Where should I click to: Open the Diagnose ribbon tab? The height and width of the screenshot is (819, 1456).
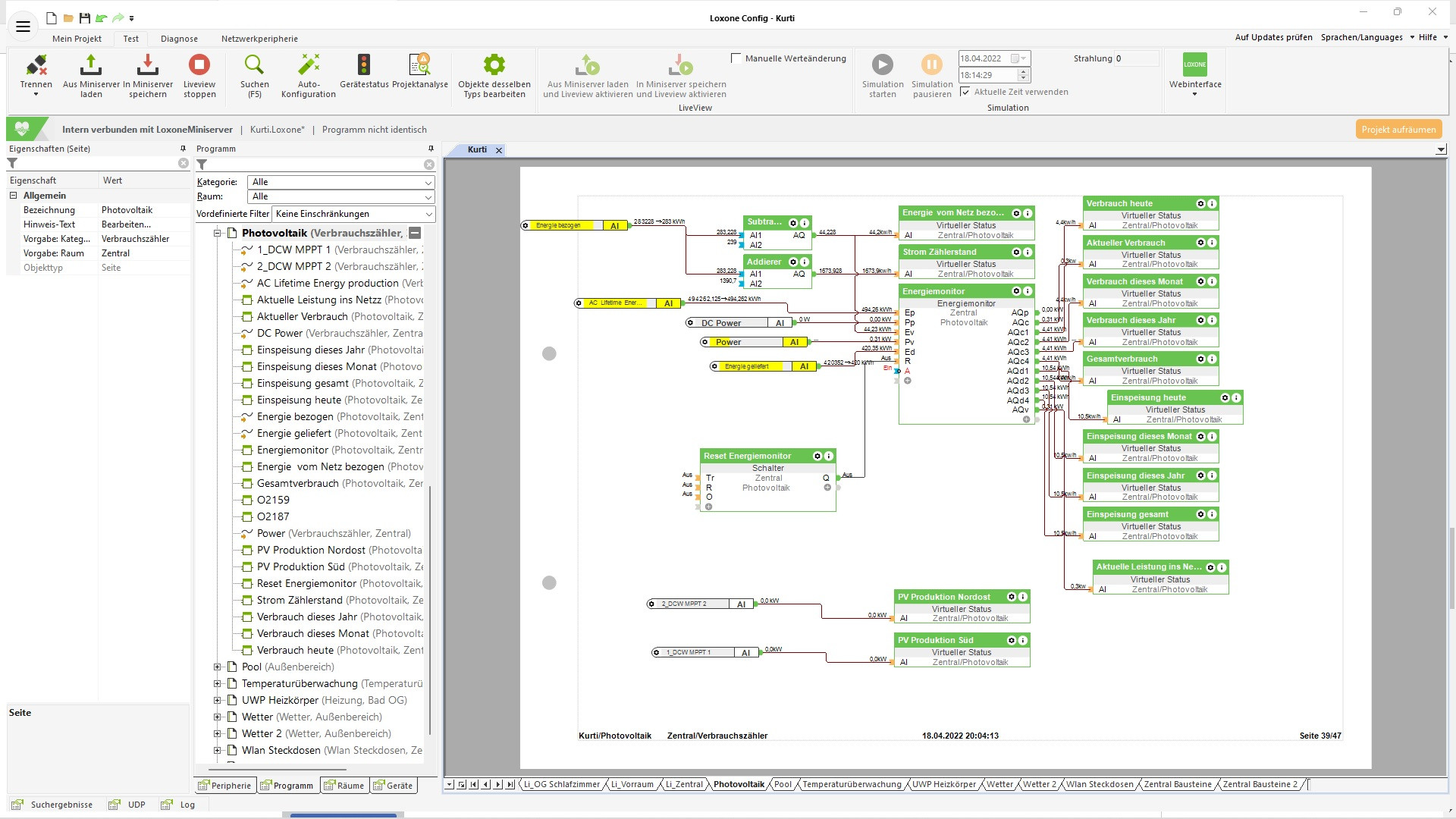pyautogui.click(x=179, y=39)
